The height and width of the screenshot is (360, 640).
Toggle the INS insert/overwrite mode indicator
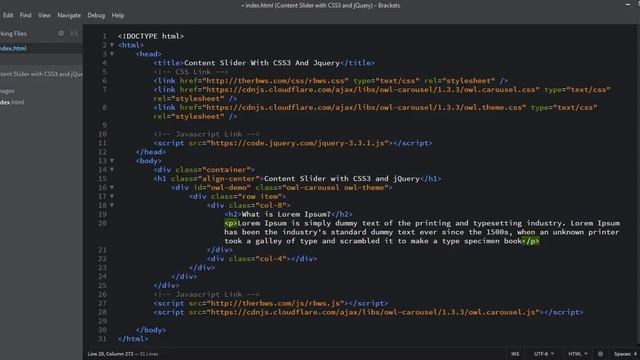[515, 354]
